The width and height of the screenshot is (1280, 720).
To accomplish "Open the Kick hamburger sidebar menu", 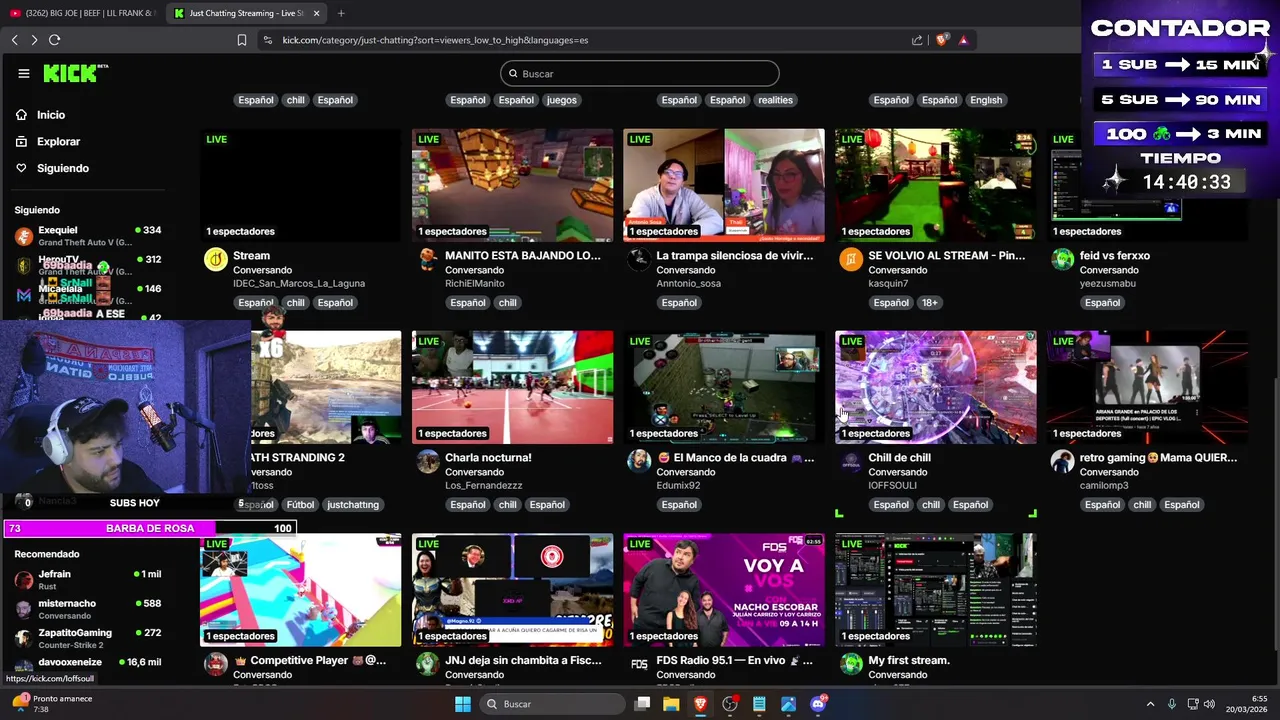I will [x=24, y=73].
